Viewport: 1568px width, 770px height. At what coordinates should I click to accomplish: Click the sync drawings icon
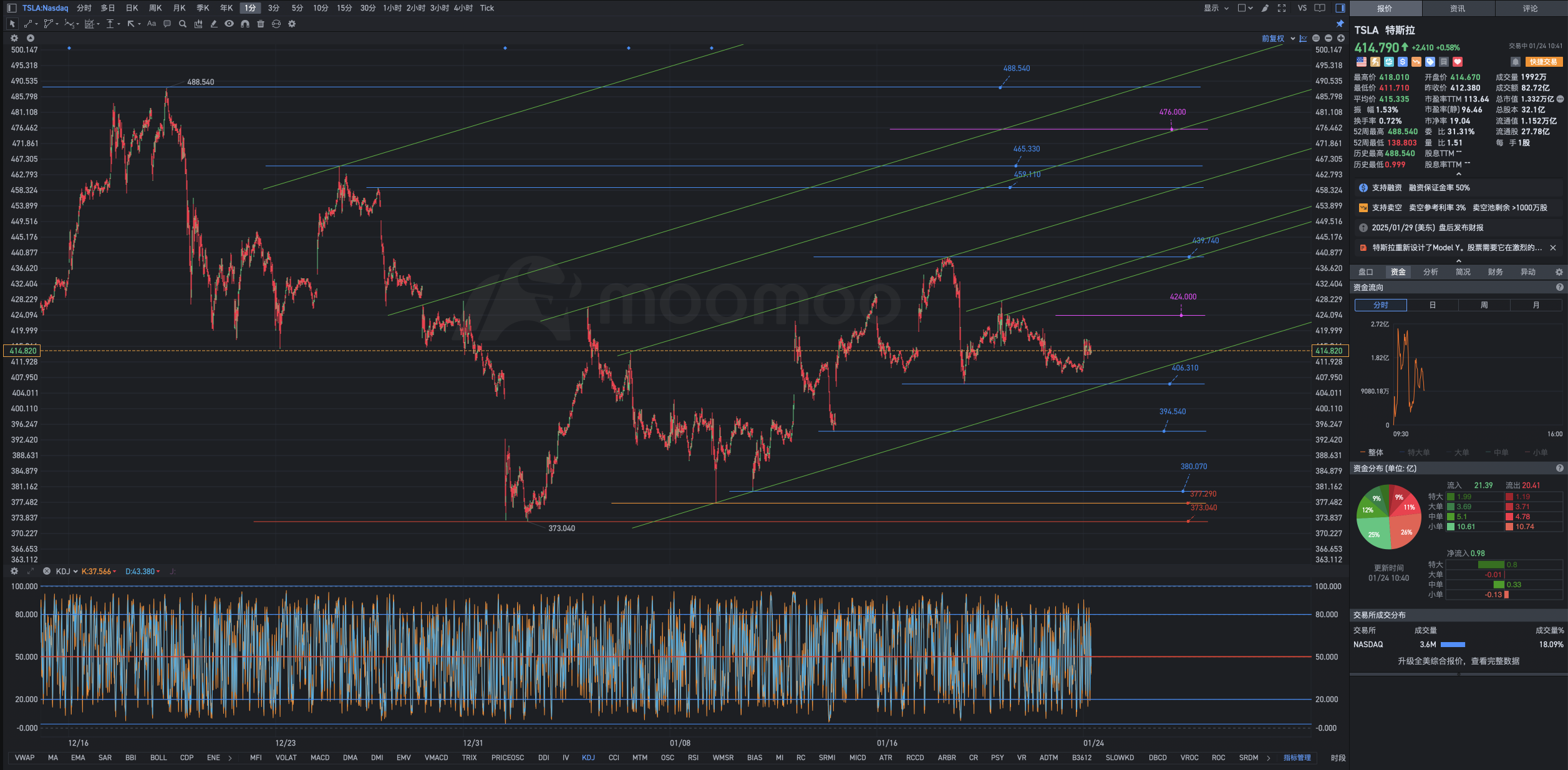tap(276, 24)
